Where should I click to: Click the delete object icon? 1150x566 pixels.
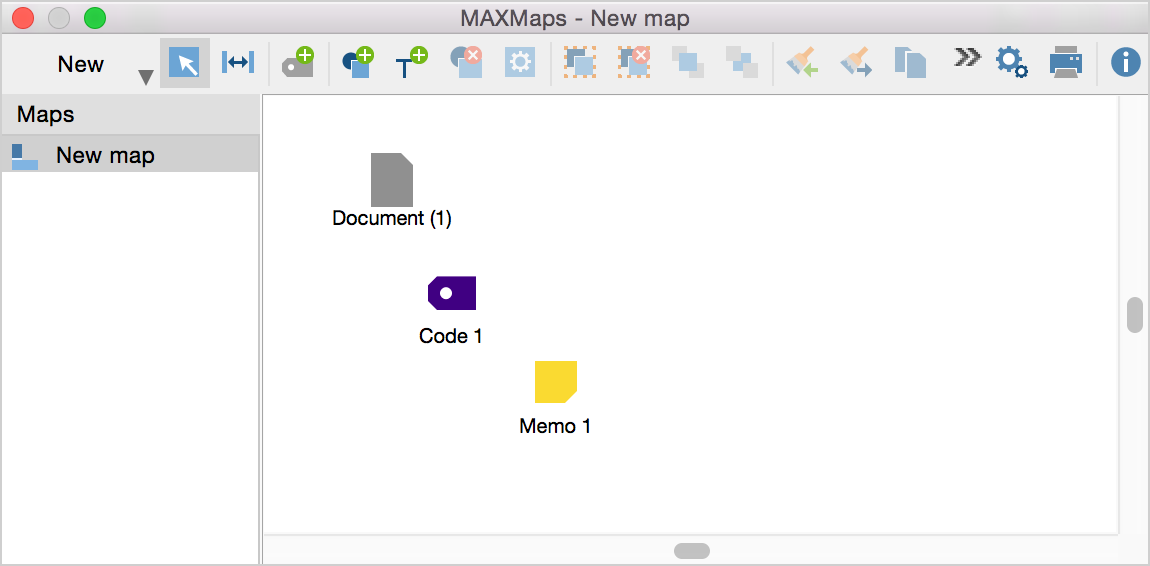[x=466, y=63]
